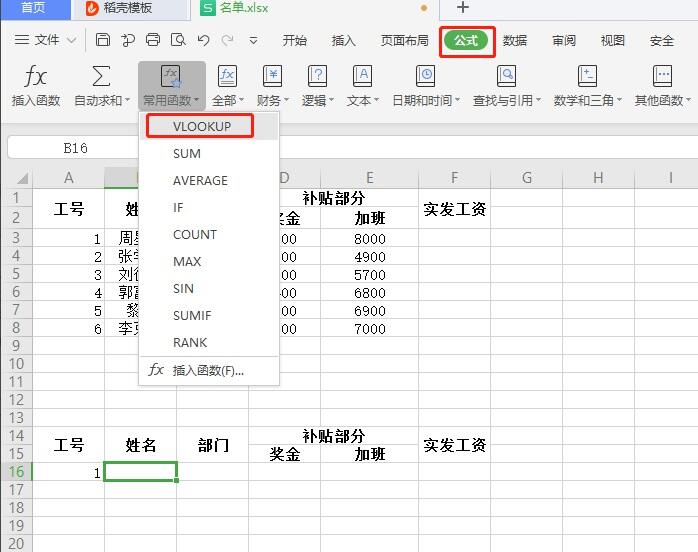This screenshot has width=698, height=552.
Task: Switch to the 页面布局 ribbon tab
Action: click(x=405, y=41)
